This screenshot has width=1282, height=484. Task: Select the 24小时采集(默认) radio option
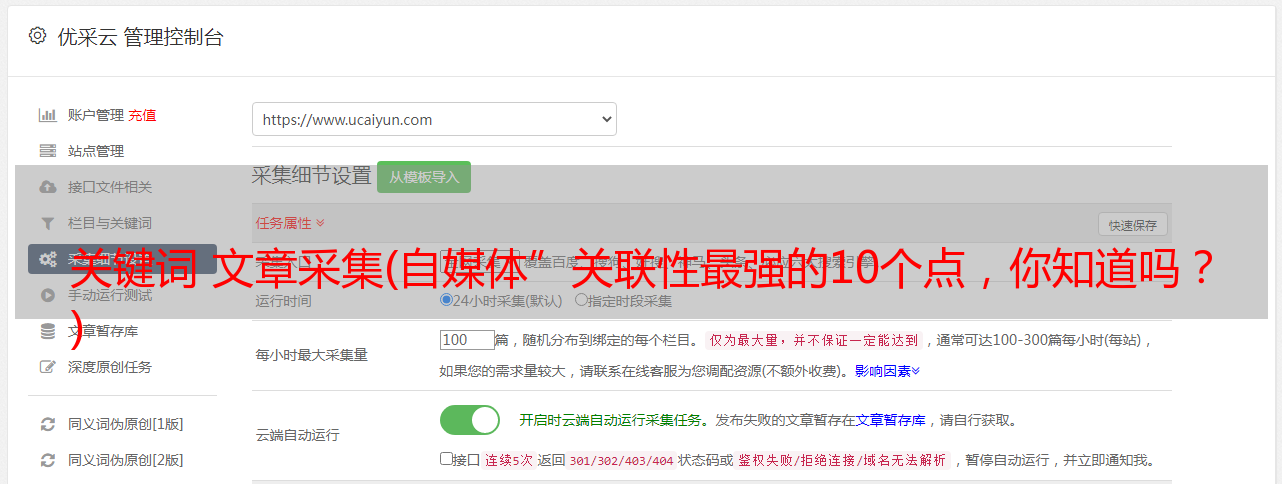click(x=446, y=300)
